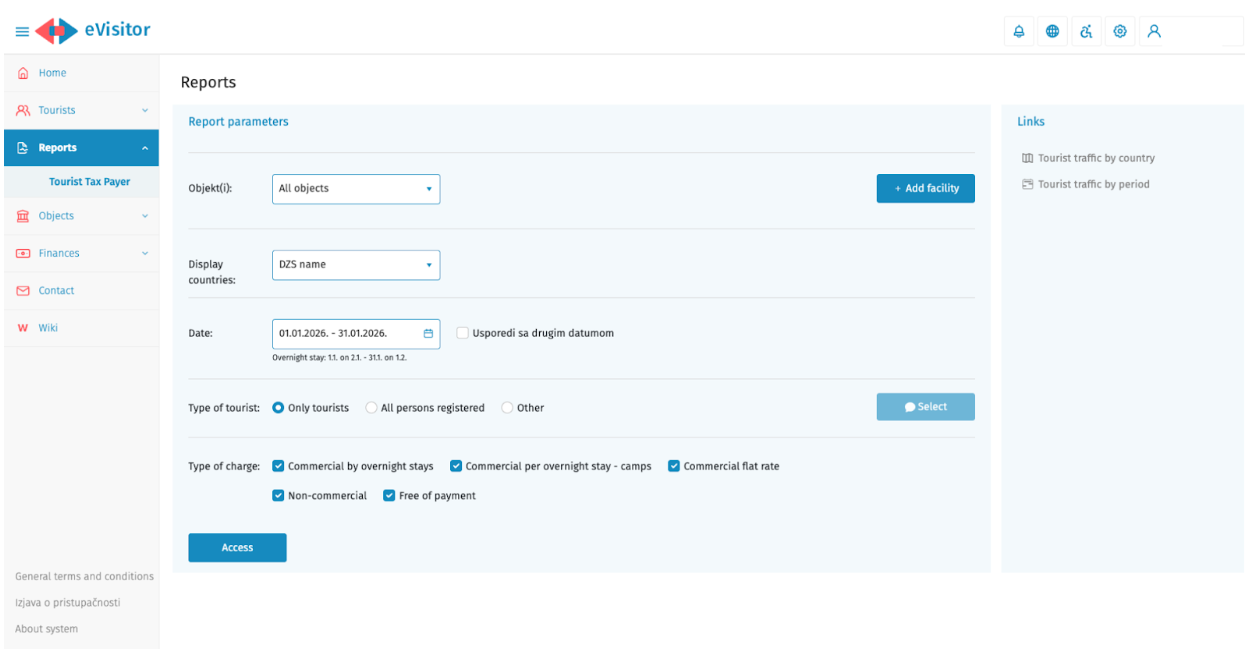Click the user profile icon

(x=1154, y=31)
